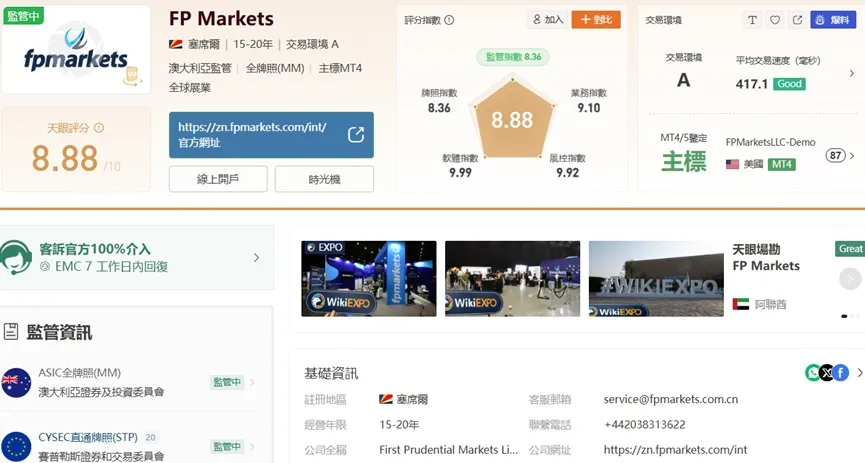This screenshot has height=463, width=865.
Task: Expand the CYSEC row chevron
Action: pos(252,446)
